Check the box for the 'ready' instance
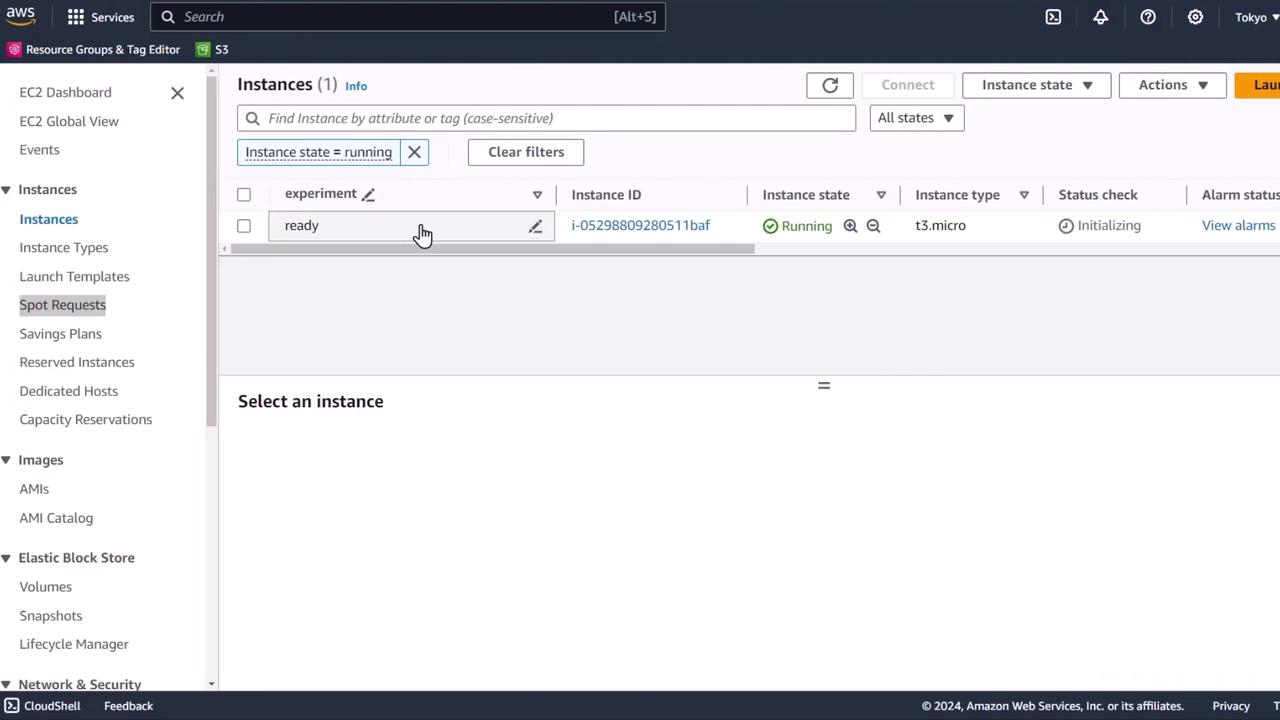1280x720 pixels. point(244,226)
